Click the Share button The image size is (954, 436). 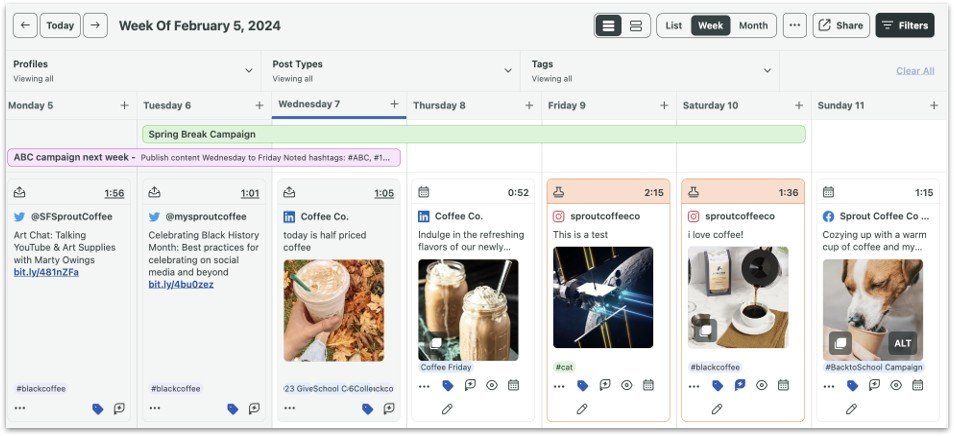point(840,26)
